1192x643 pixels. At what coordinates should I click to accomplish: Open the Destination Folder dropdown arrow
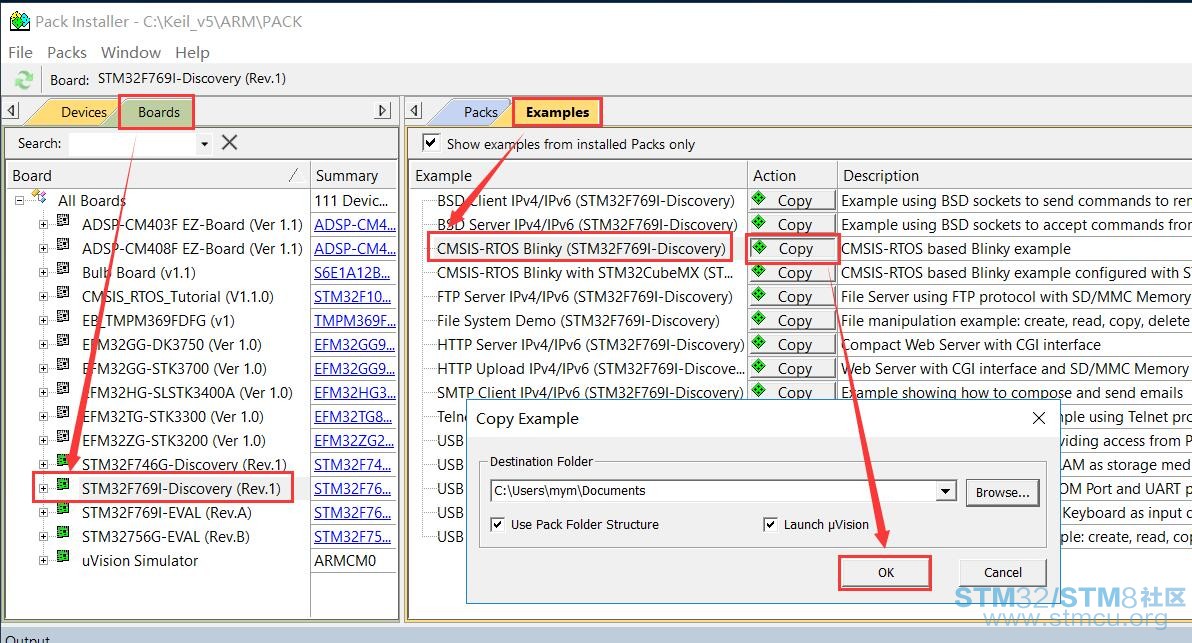tap(945, 491)
